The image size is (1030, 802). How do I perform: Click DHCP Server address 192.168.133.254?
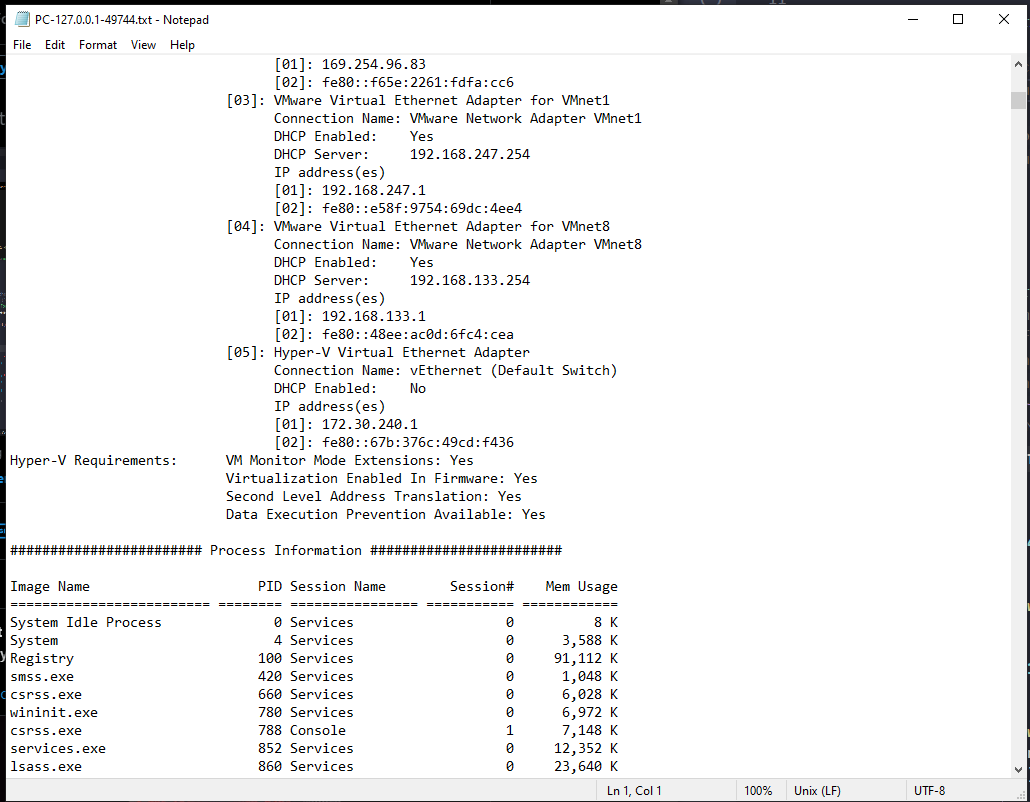click(x=470, y=280)
